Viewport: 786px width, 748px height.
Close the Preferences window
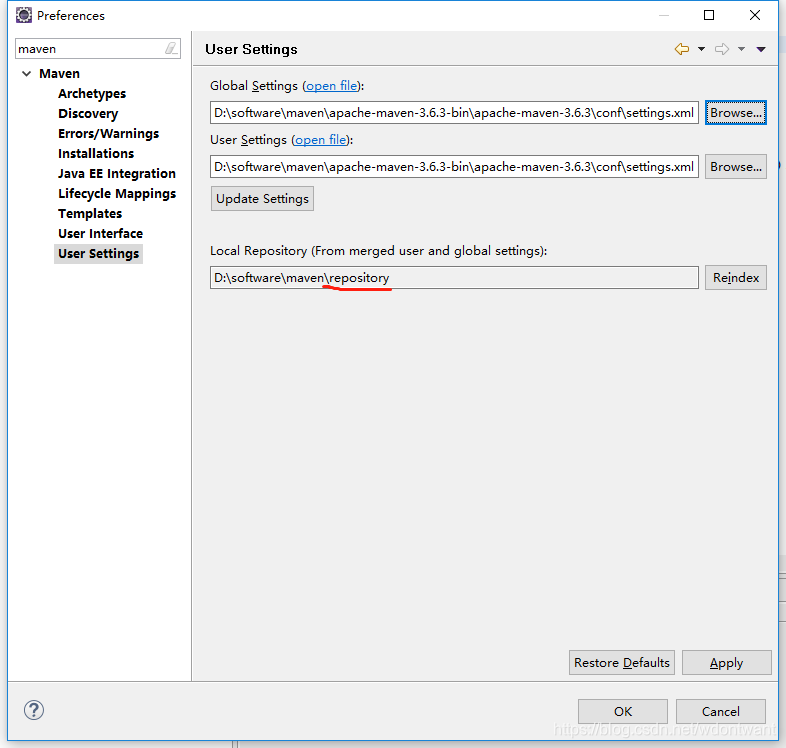point(755,15)
